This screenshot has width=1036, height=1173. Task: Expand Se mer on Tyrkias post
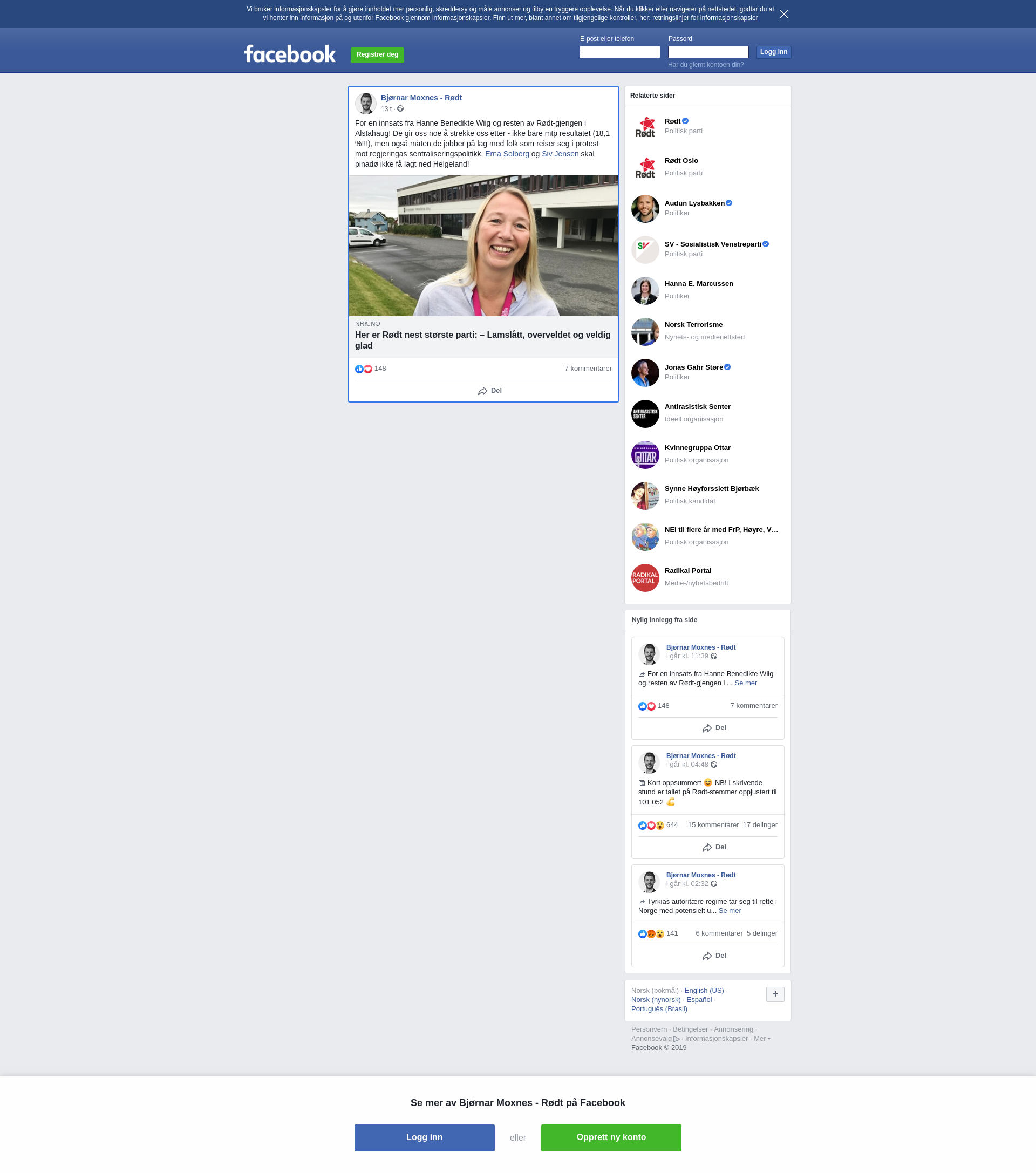[x=730, y=911]
